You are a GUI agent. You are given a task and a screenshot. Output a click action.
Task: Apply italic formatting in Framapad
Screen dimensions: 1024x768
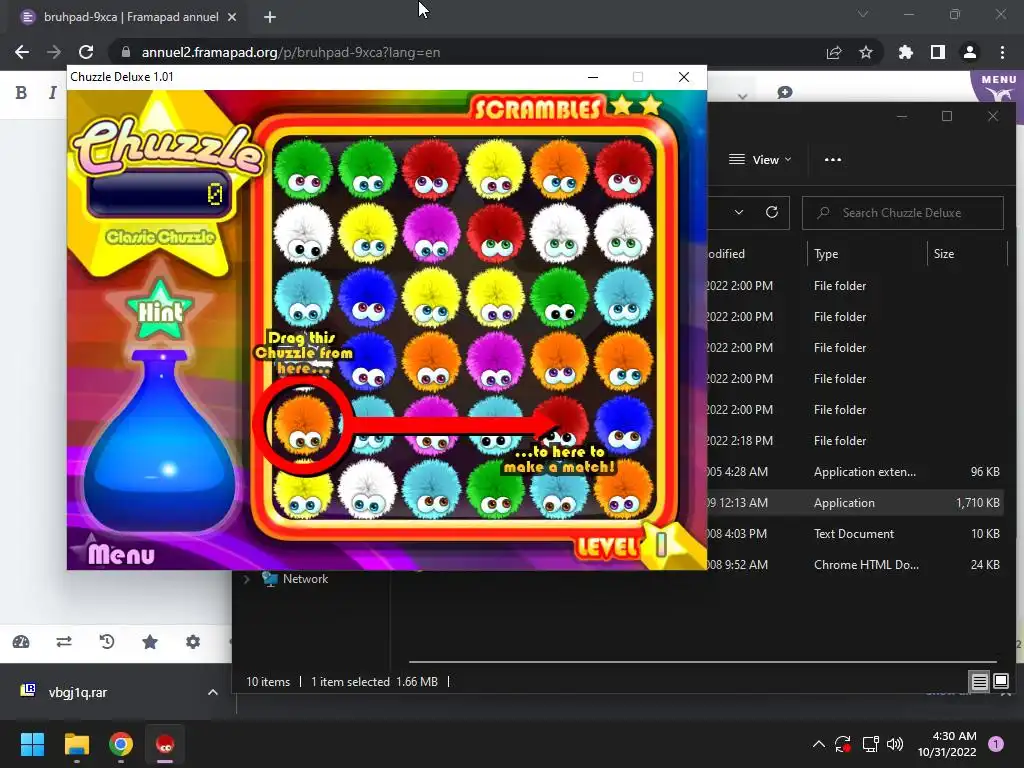click(x=52, y=93)
